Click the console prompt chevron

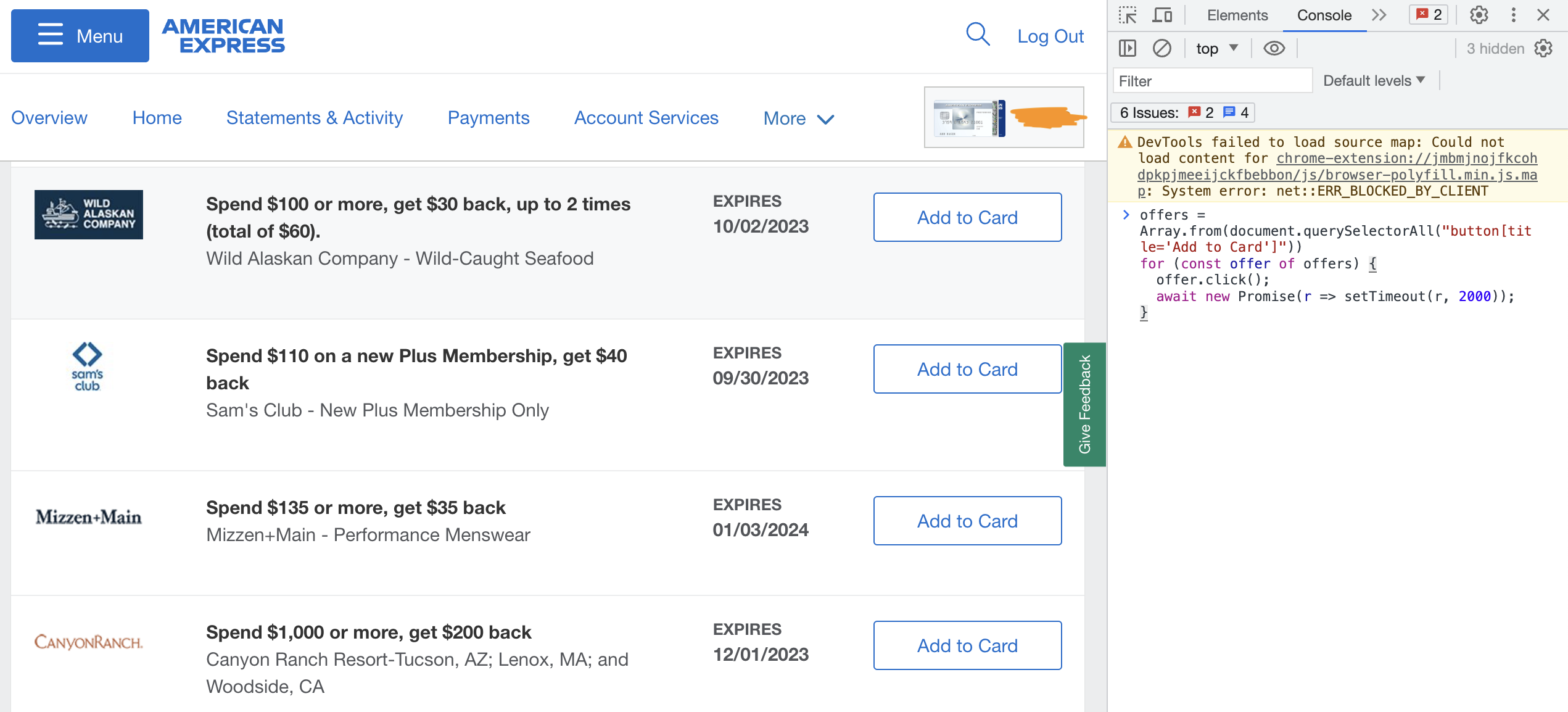point(1126,214)
